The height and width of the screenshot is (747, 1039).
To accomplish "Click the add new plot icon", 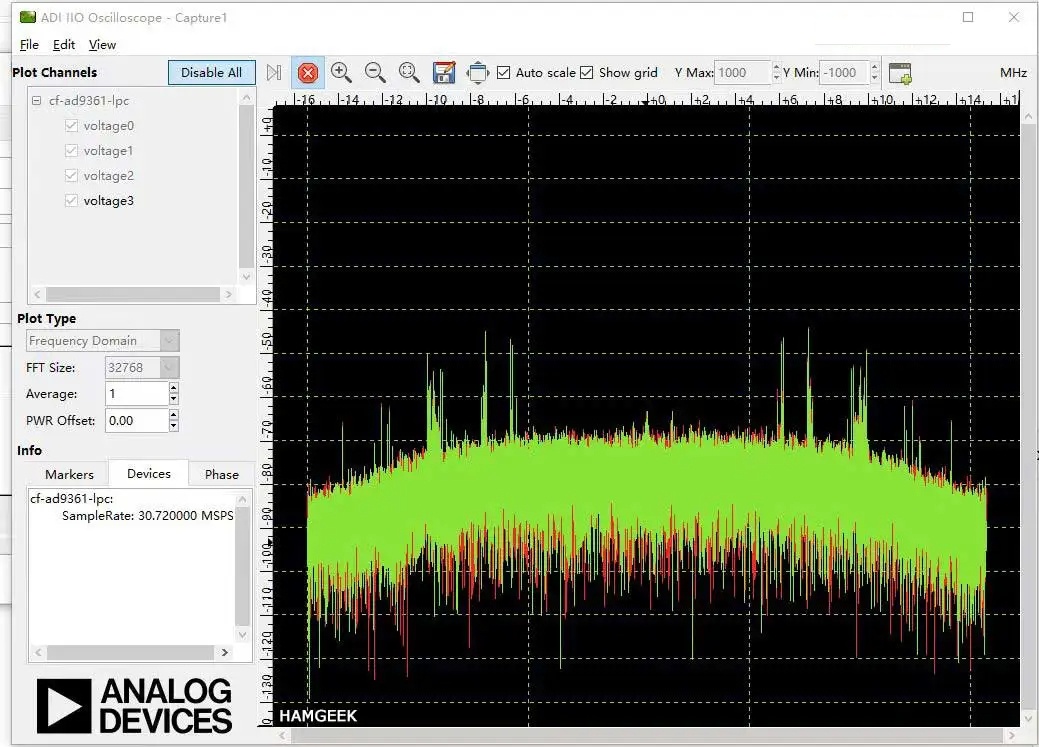I will 900,73.
